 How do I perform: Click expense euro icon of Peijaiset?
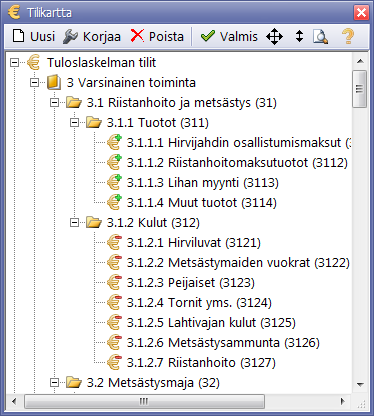tap(114, 282)
